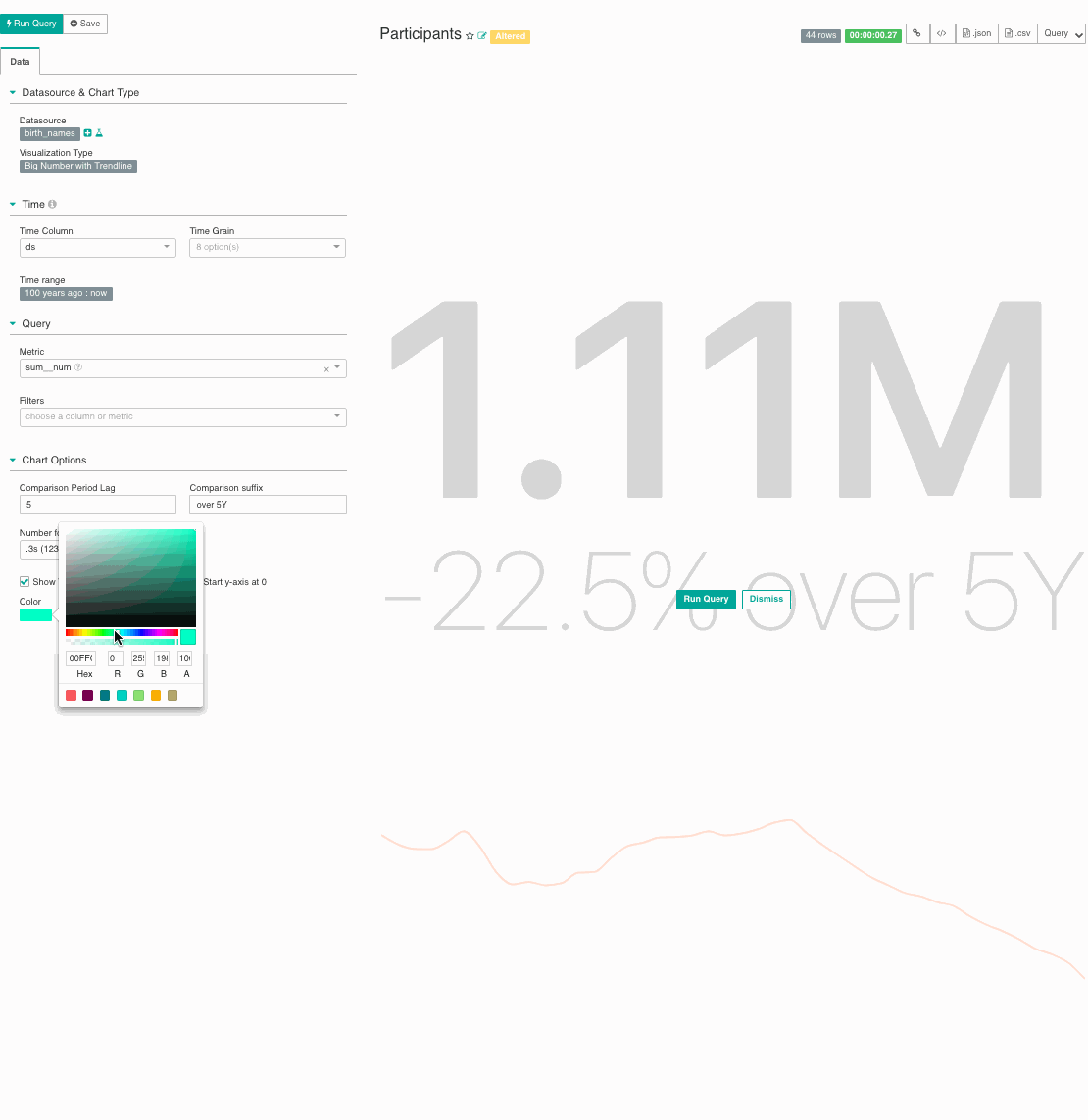Click the Save button

(85, 24)
